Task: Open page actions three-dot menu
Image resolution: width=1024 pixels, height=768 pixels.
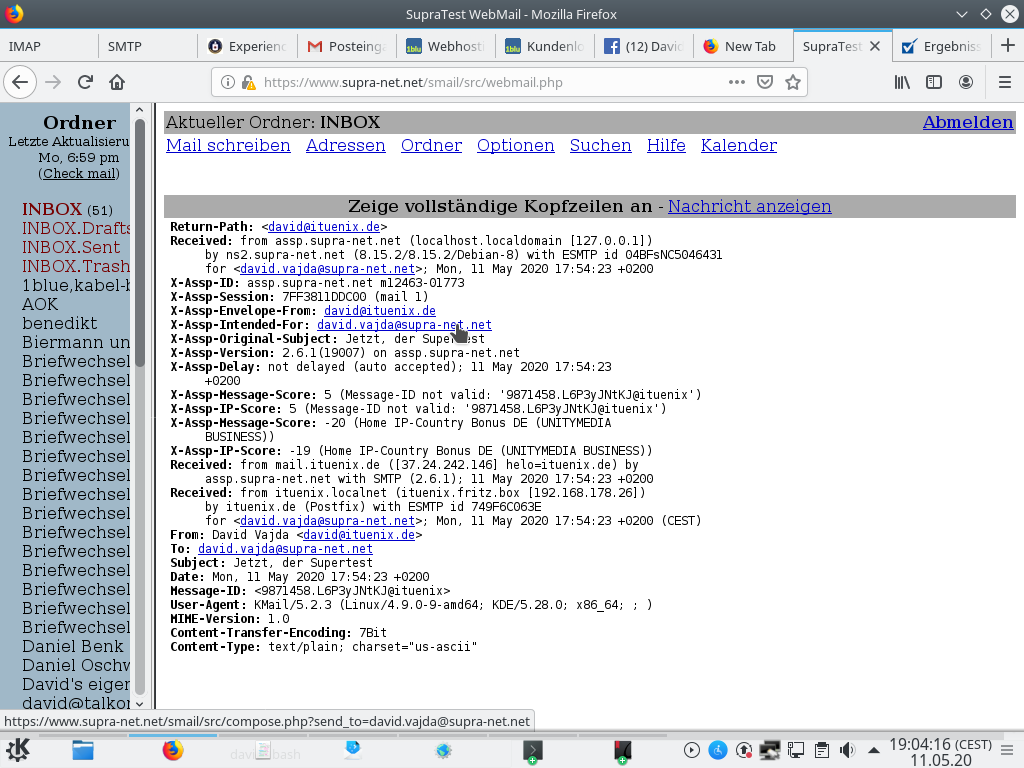Action: point(736,82)
